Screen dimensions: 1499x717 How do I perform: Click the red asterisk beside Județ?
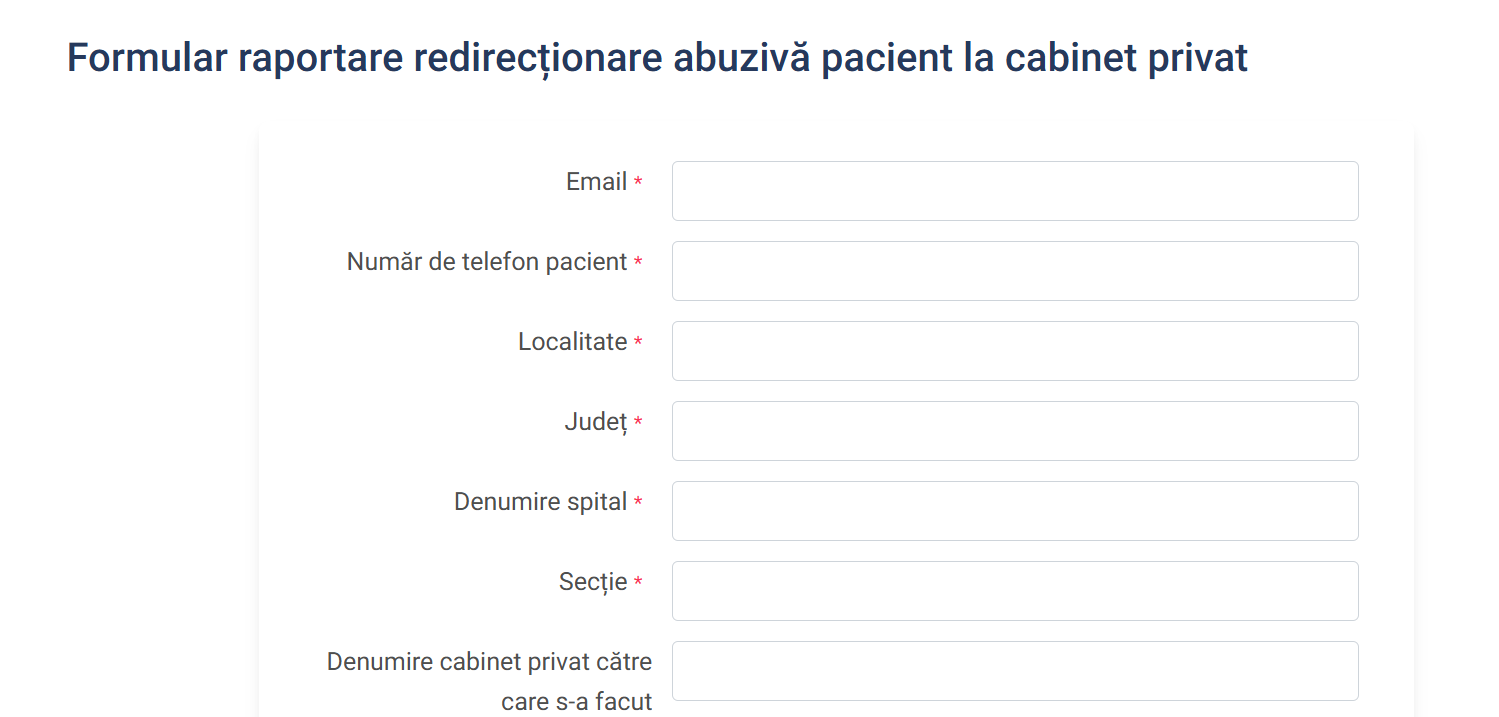[x=638, y=423]
